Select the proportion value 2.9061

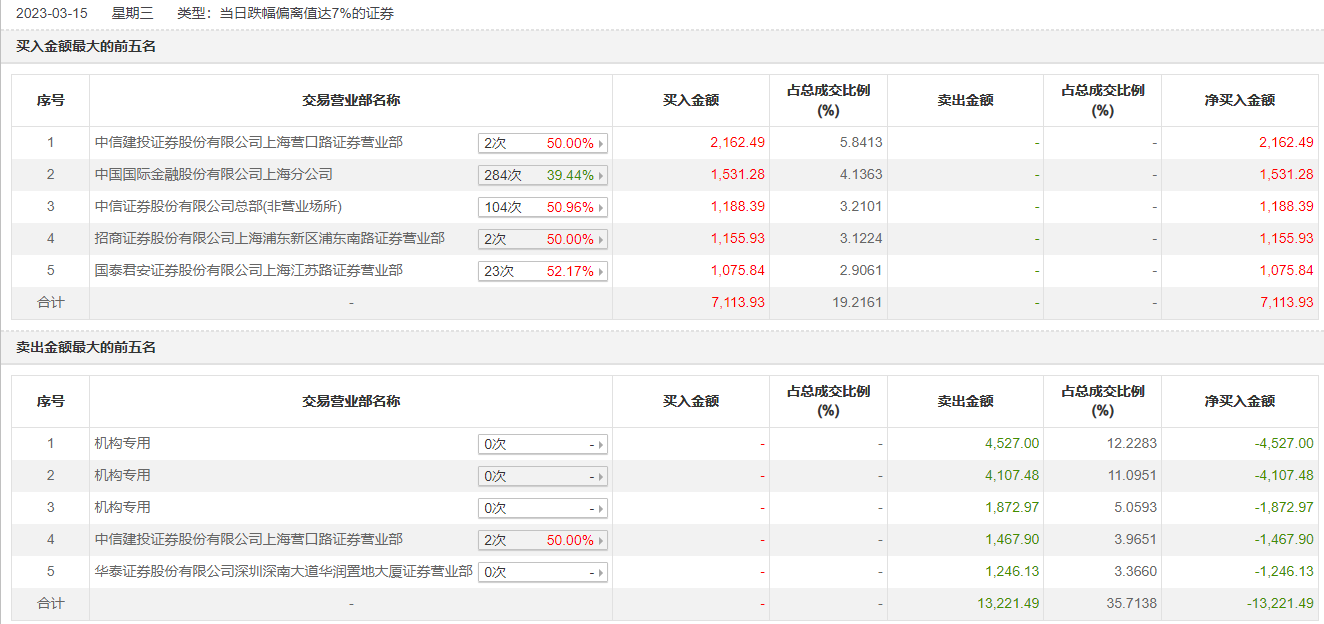pos(860,271)
